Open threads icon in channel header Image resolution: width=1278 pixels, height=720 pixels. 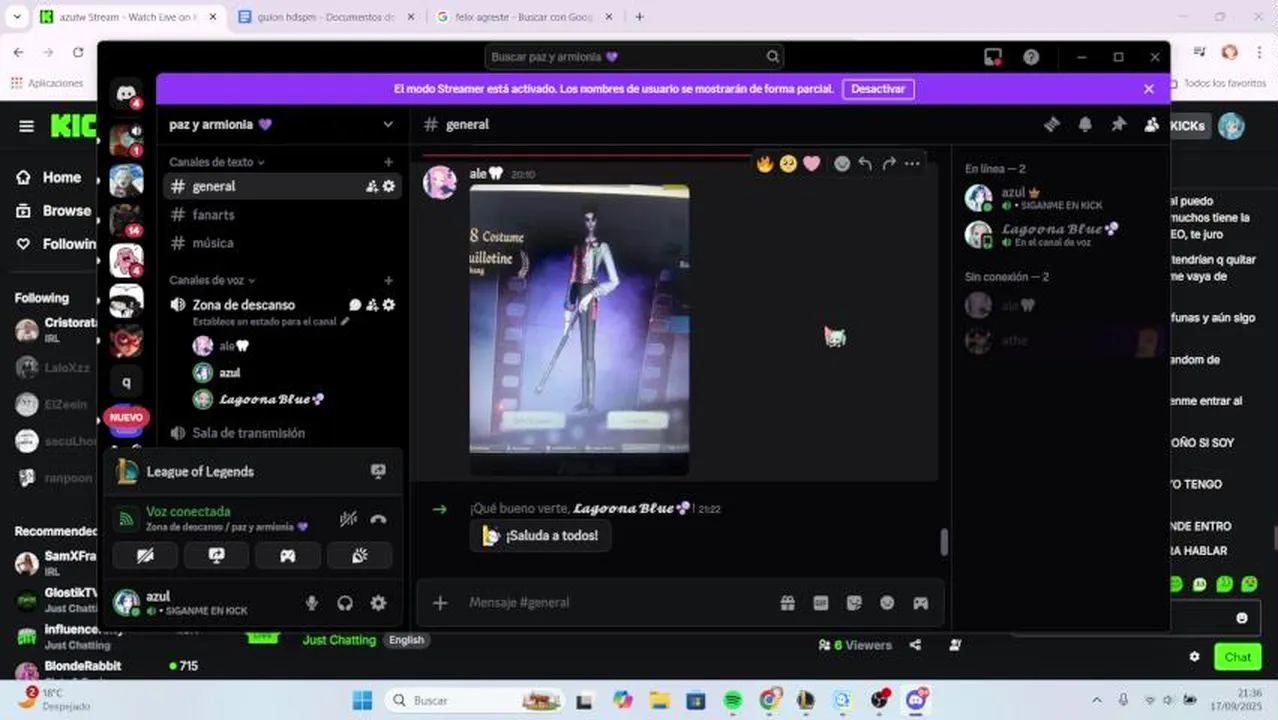click(x=1052, y=124)
